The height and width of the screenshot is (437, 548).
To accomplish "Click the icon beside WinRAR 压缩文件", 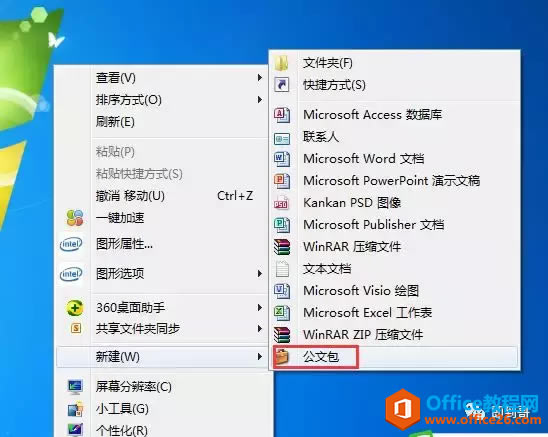I will pyautogui.click(x=282, y=247).
